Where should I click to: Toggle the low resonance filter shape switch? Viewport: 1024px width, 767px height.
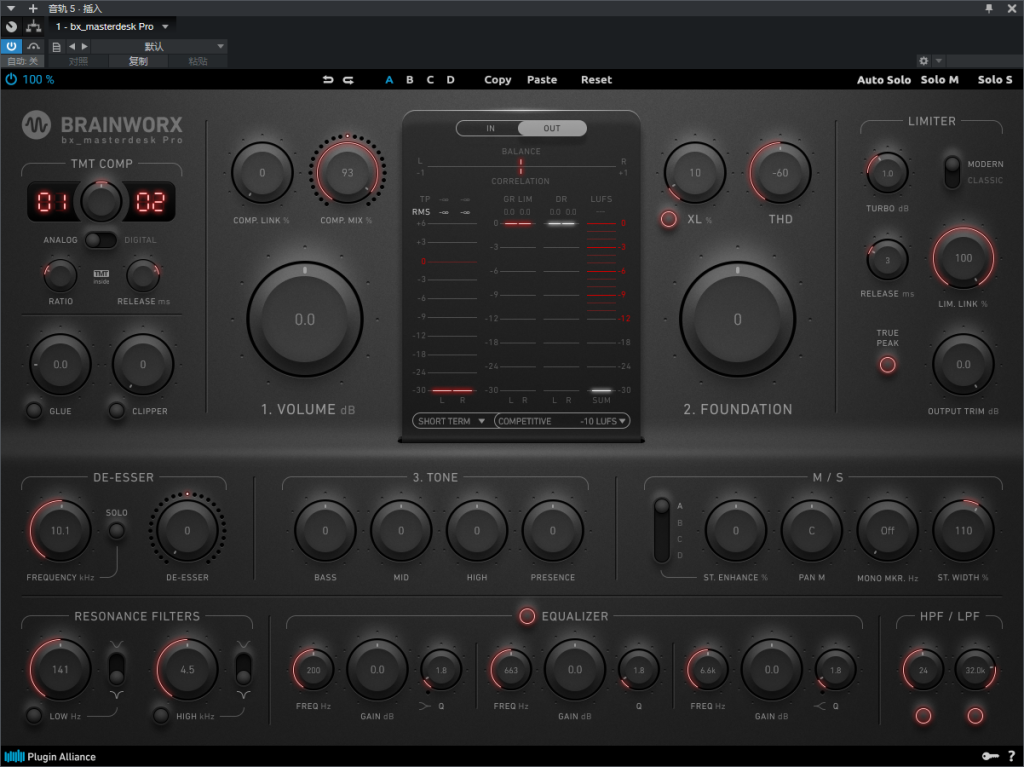click(116, 670)
